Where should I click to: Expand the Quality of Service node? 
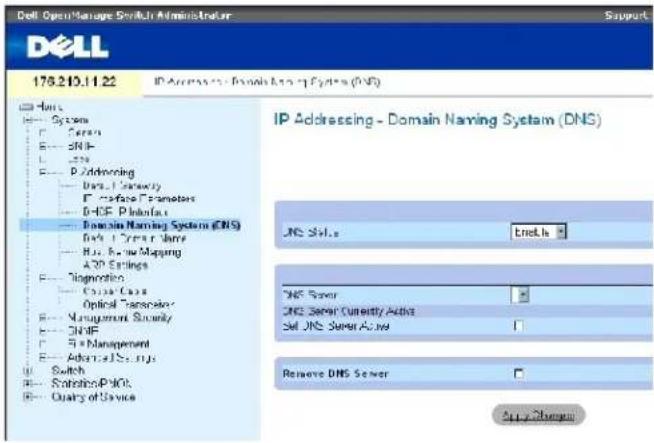[28, 397]
